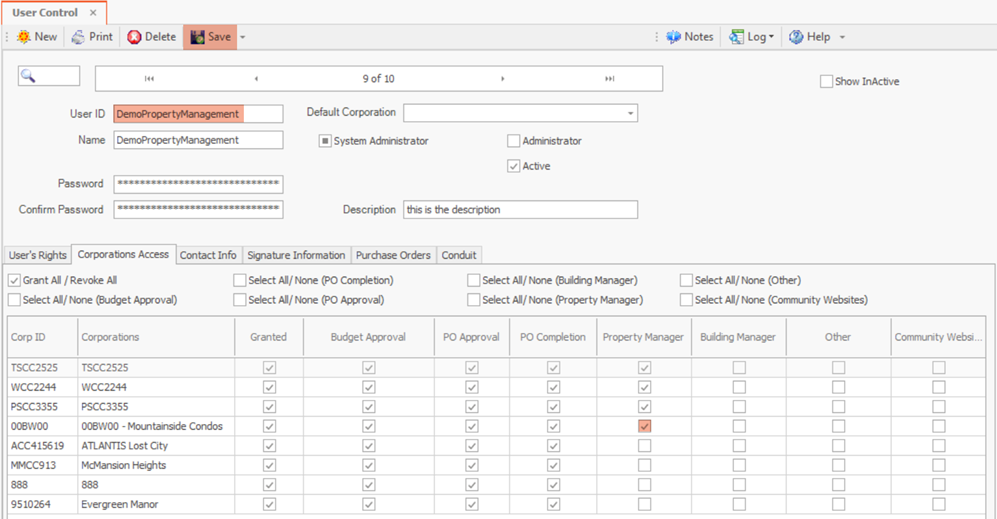Go to the next record

tap(502, 79)
